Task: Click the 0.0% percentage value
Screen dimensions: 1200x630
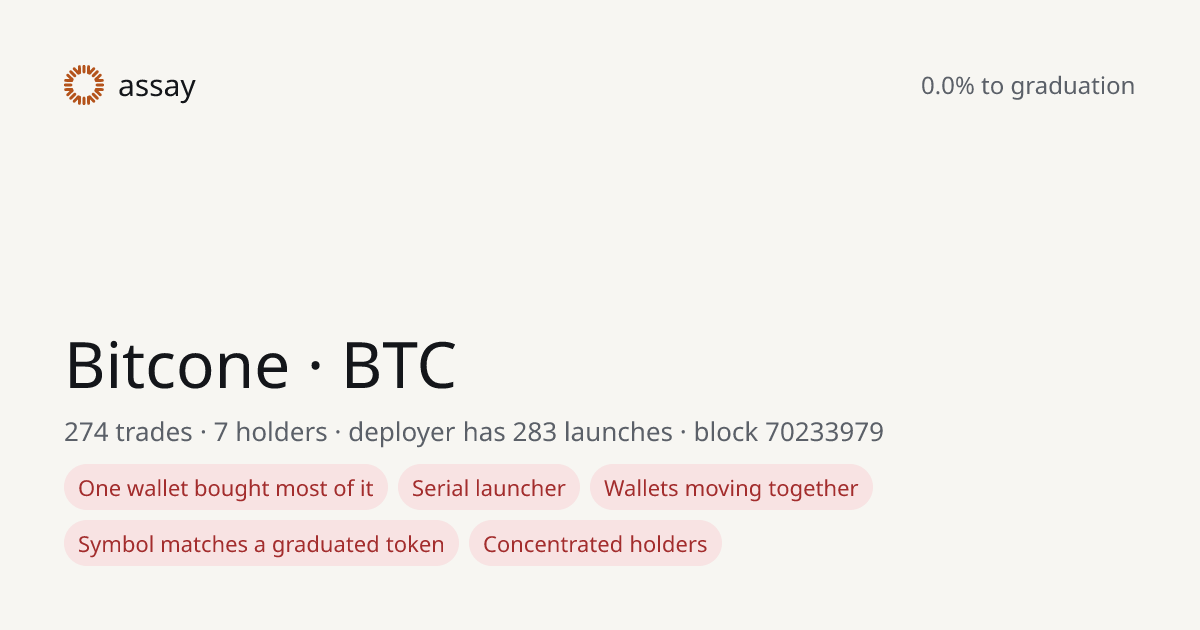Action: pyautogui.click(x=947, y=86)
